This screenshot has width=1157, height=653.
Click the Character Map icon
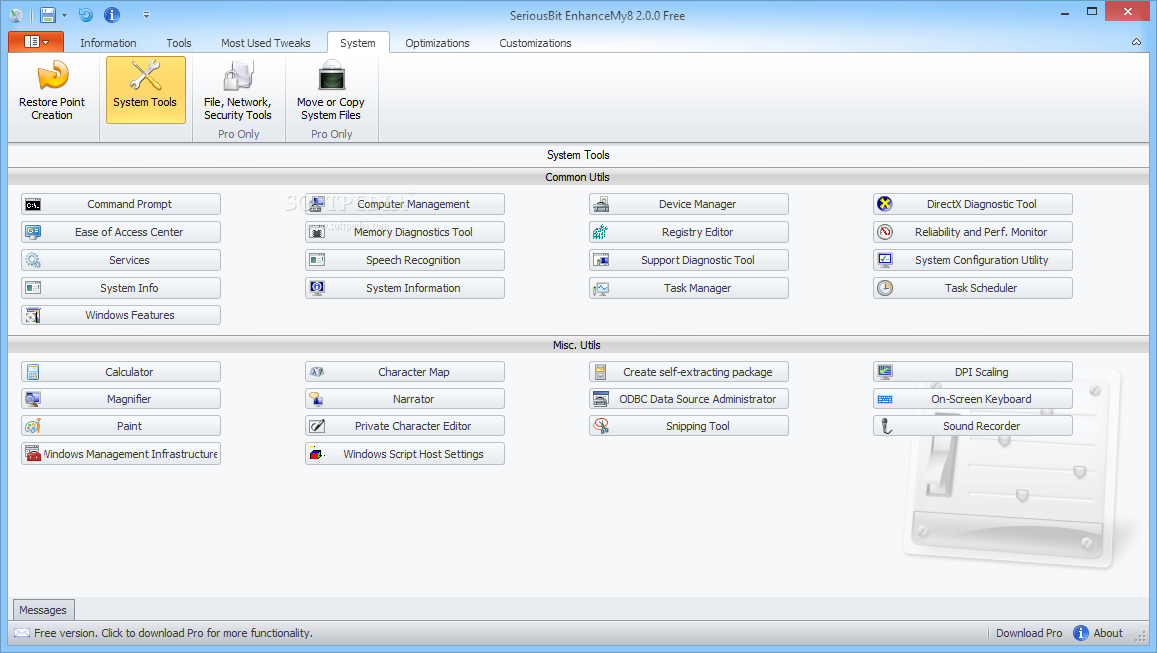coord(317,372)
